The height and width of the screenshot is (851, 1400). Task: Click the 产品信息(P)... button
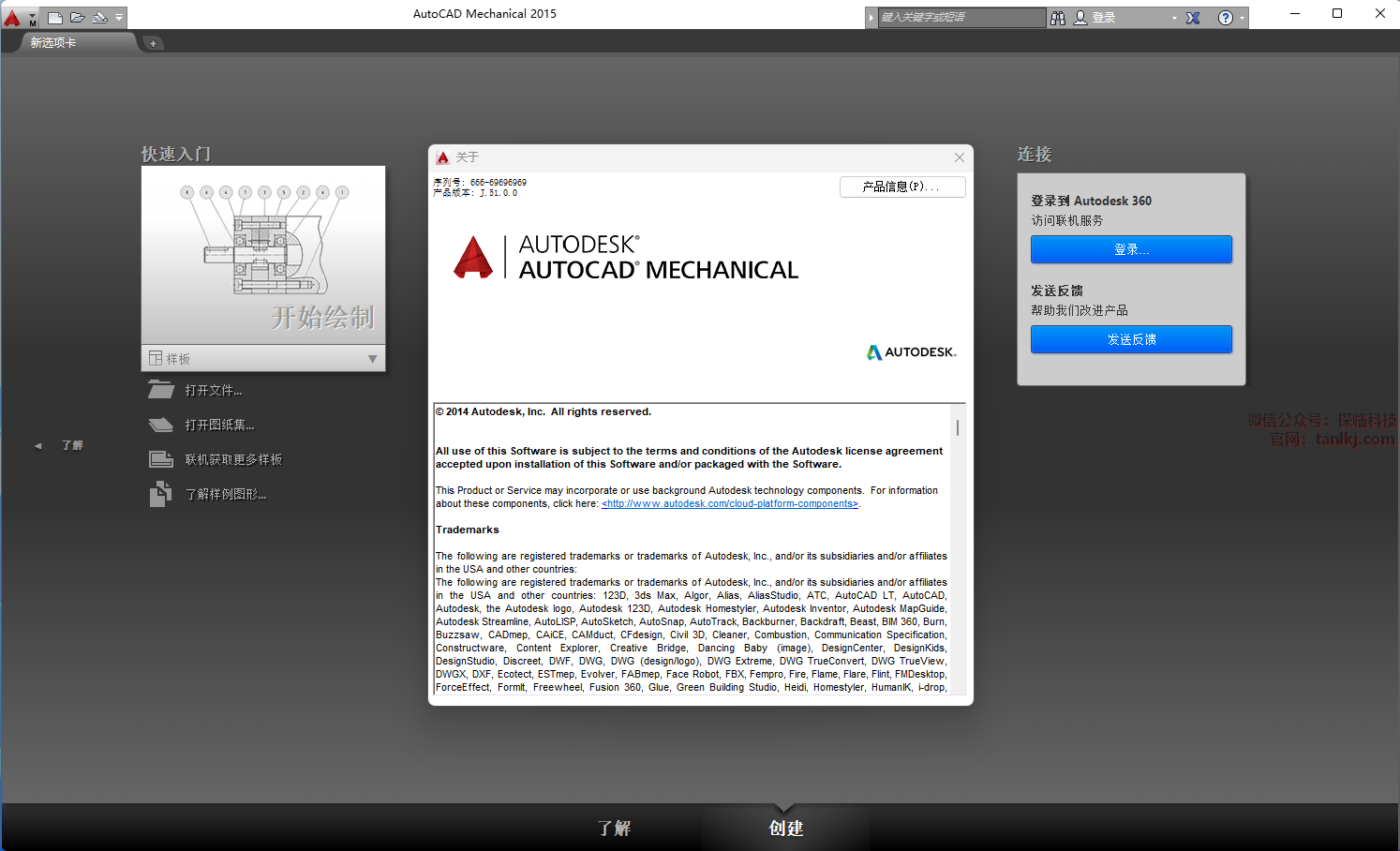click(901, 187)
